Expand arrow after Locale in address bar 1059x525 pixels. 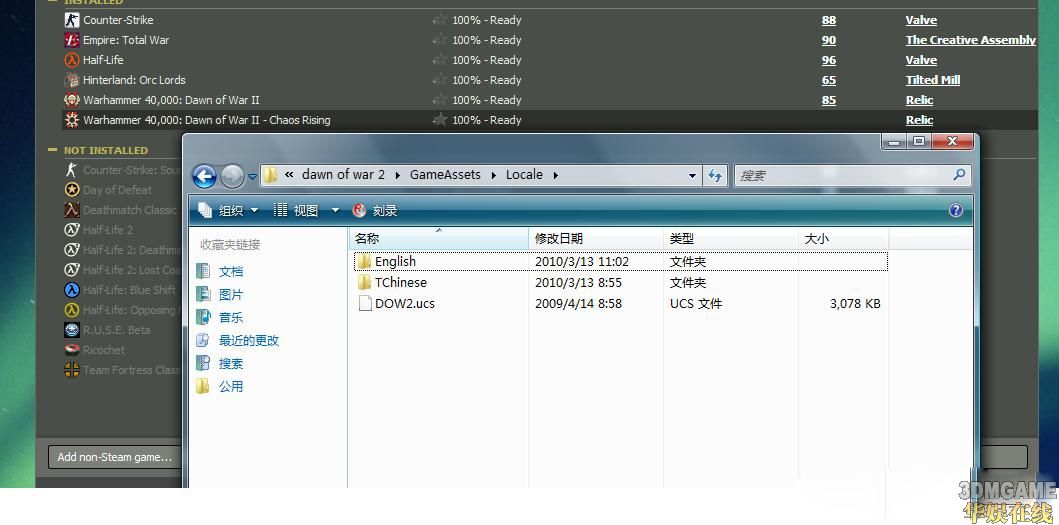(555, 175)
